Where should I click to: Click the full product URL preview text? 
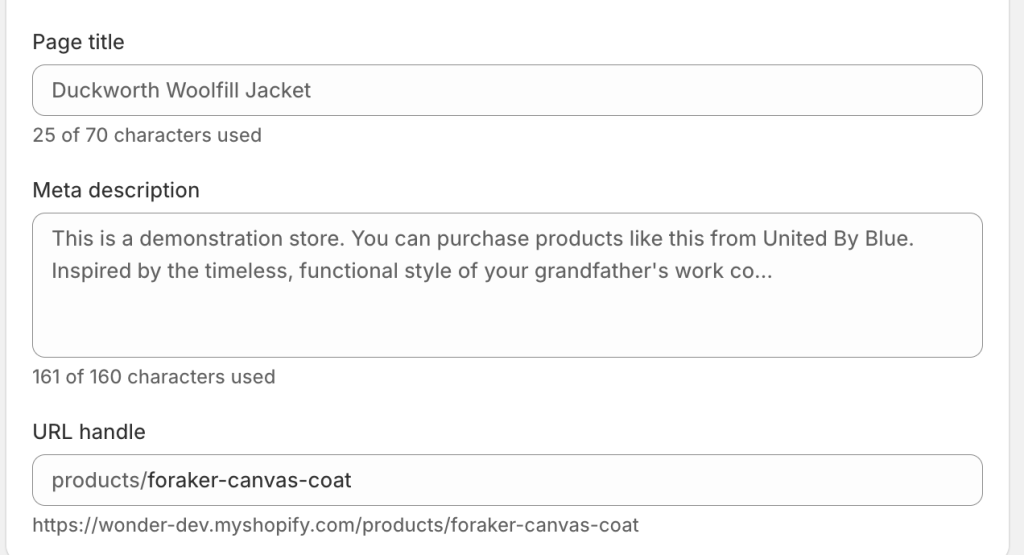point(335,524)
